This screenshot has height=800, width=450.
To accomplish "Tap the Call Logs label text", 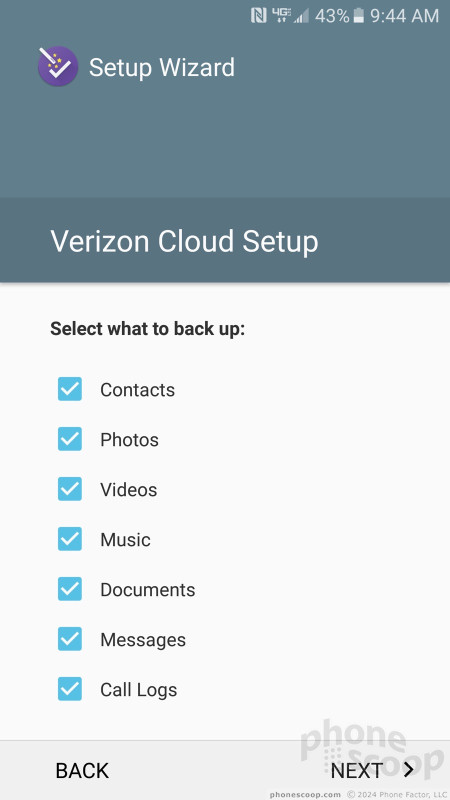I will (139, 690).
